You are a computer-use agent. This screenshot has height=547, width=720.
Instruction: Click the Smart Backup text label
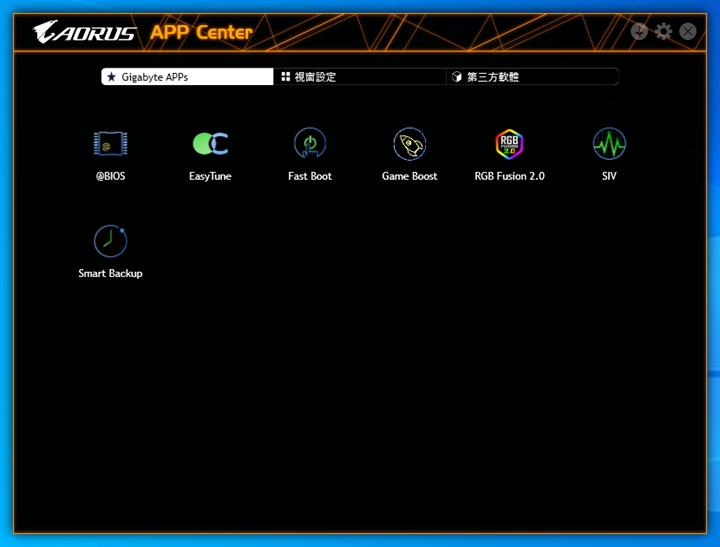tap(110, 273)
